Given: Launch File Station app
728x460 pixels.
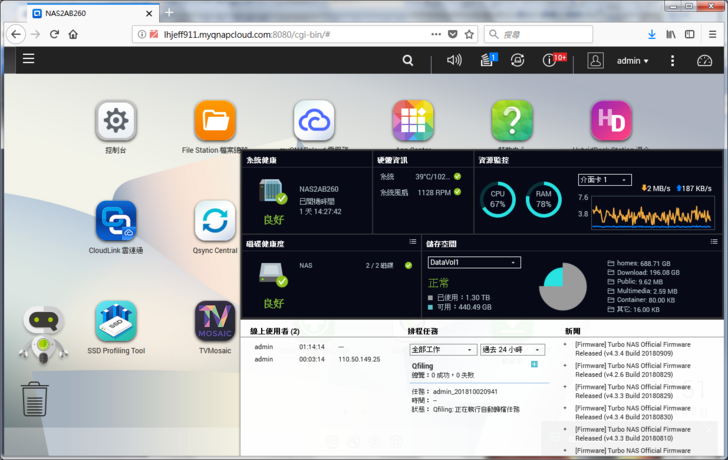Looking at the screenshot, I should tap(215, 121).
